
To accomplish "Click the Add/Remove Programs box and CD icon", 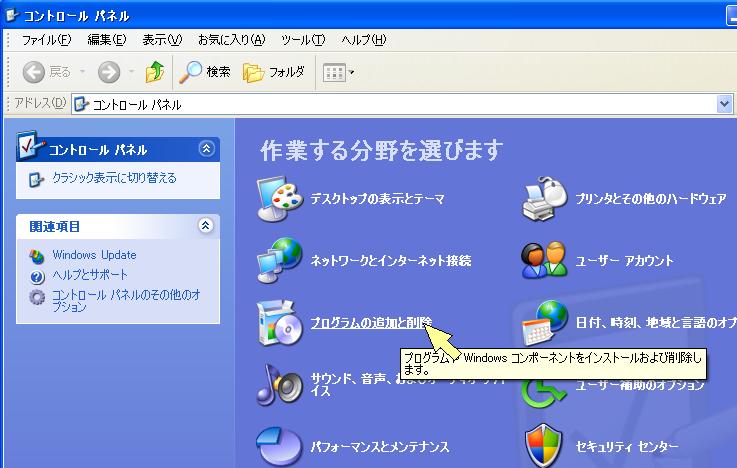I will click(x=280, y=323).
